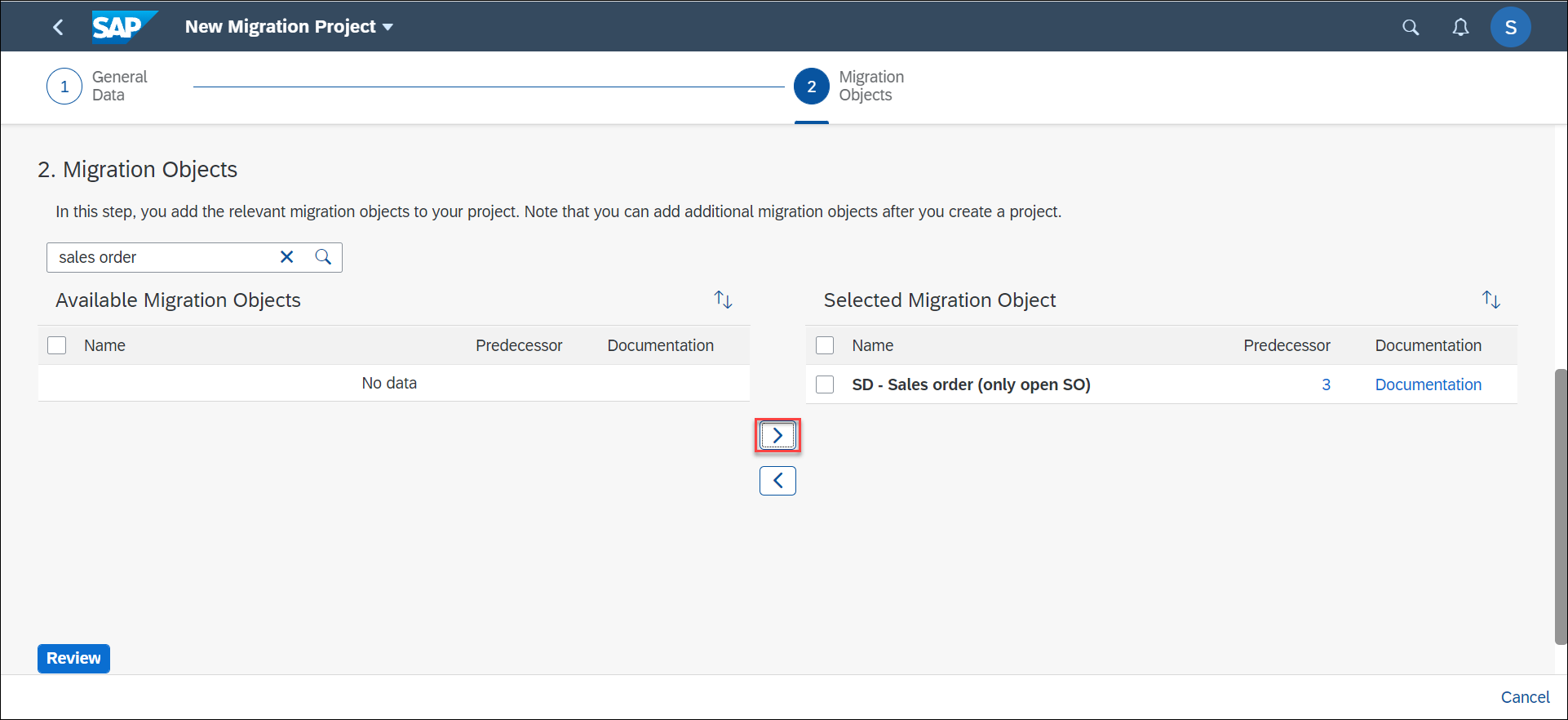Click Predecessor column header in Selected table
1568x720 pixels.
[1287, 345]
